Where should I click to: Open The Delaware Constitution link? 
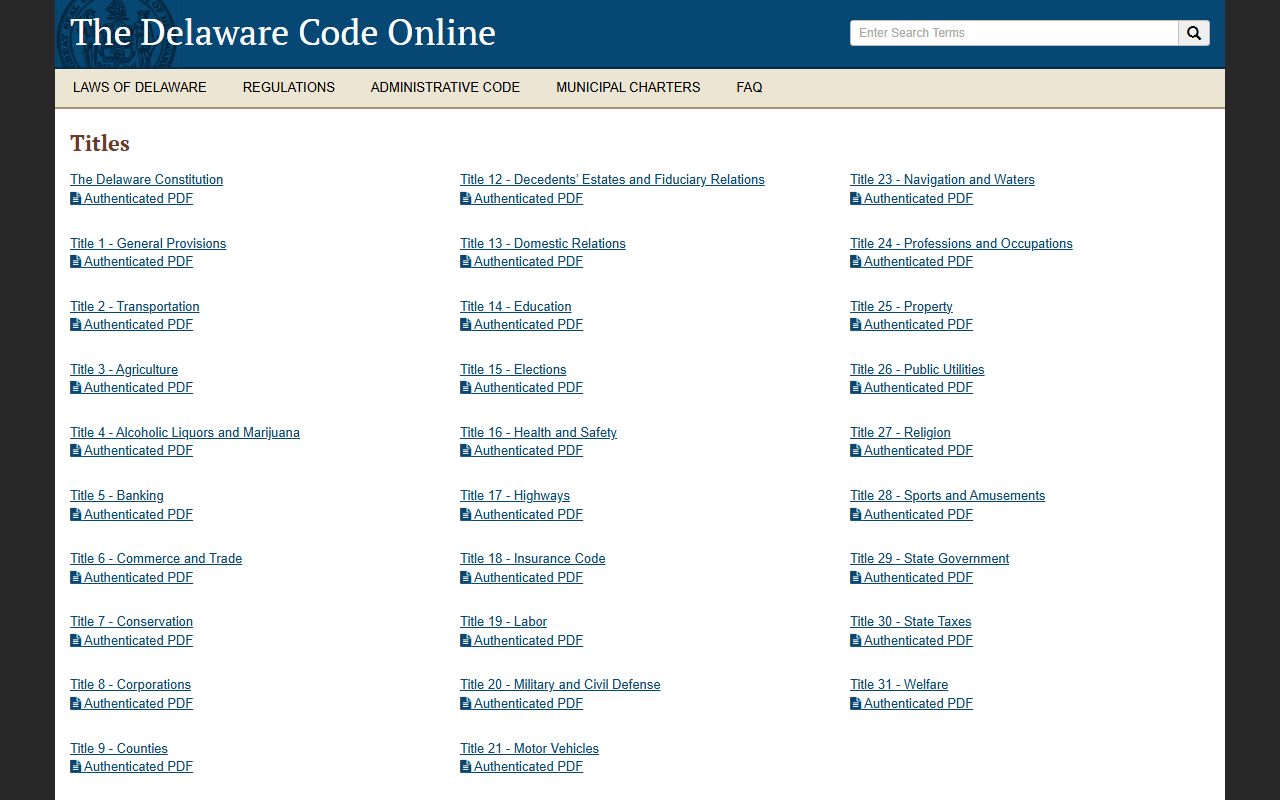(146, 180)
